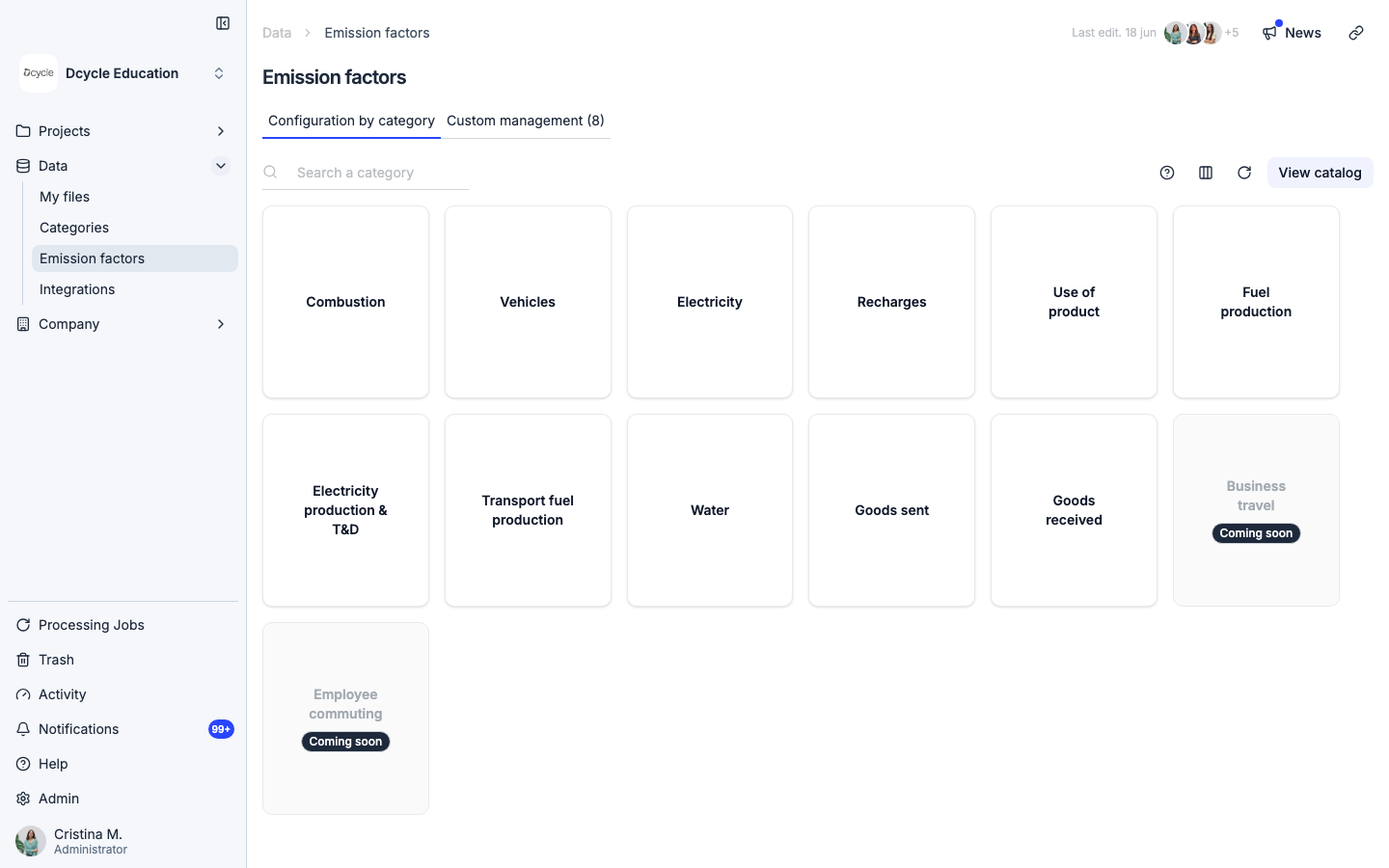Open the Trash page
The image size is (1389, 868).
[x=123, y=660]
